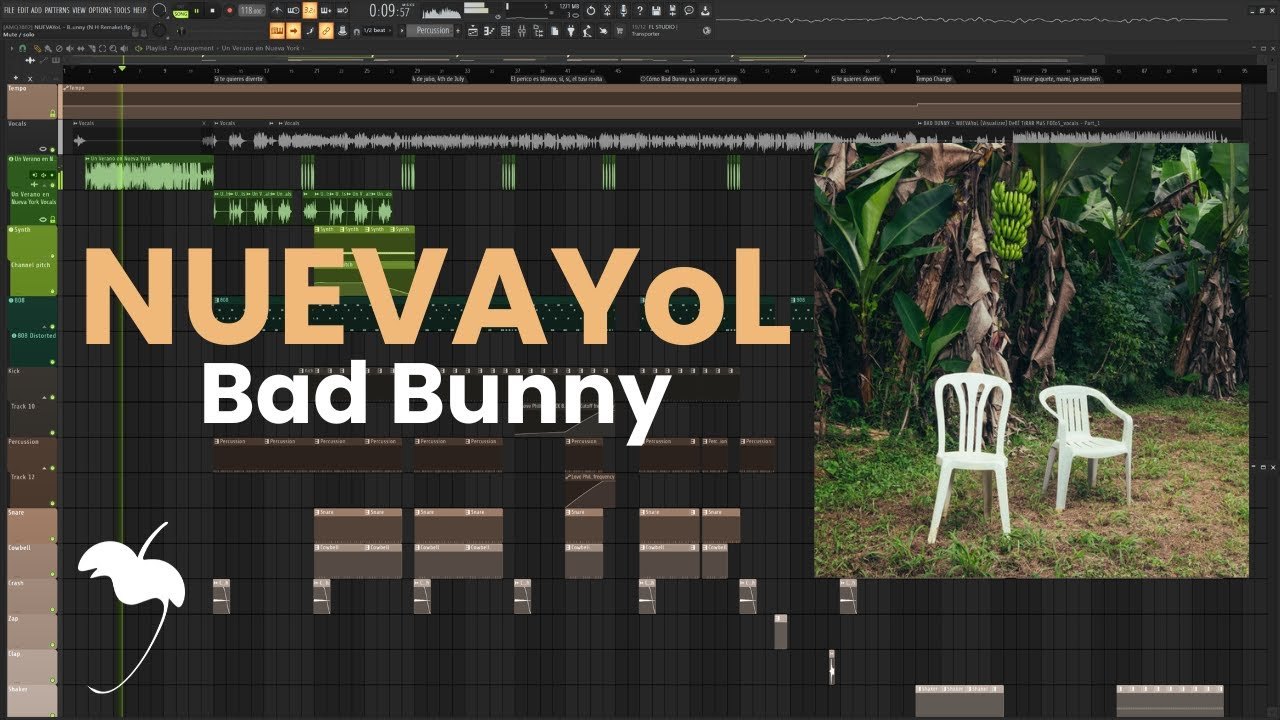Toggle the playlist snap magnet icon
The image size is (1280, 720).
tap(22, 48)
